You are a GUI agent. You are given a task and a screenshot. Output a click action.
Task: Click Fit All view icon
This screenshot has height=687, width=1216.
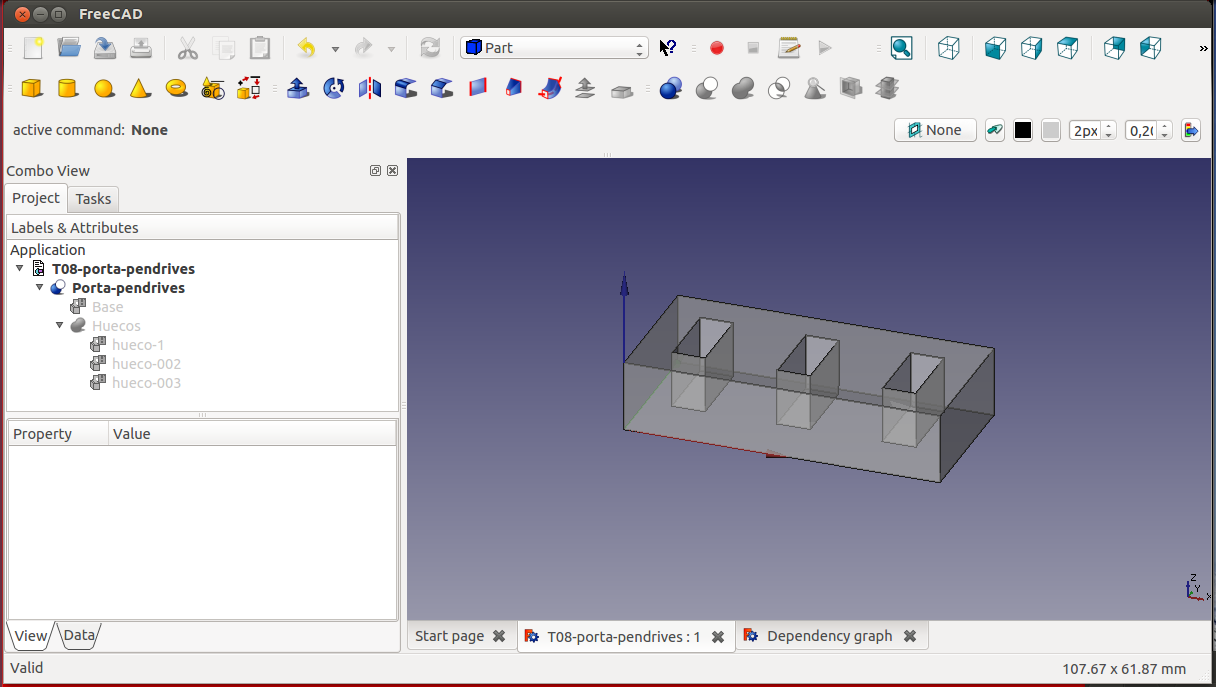(x=901, y=48)
